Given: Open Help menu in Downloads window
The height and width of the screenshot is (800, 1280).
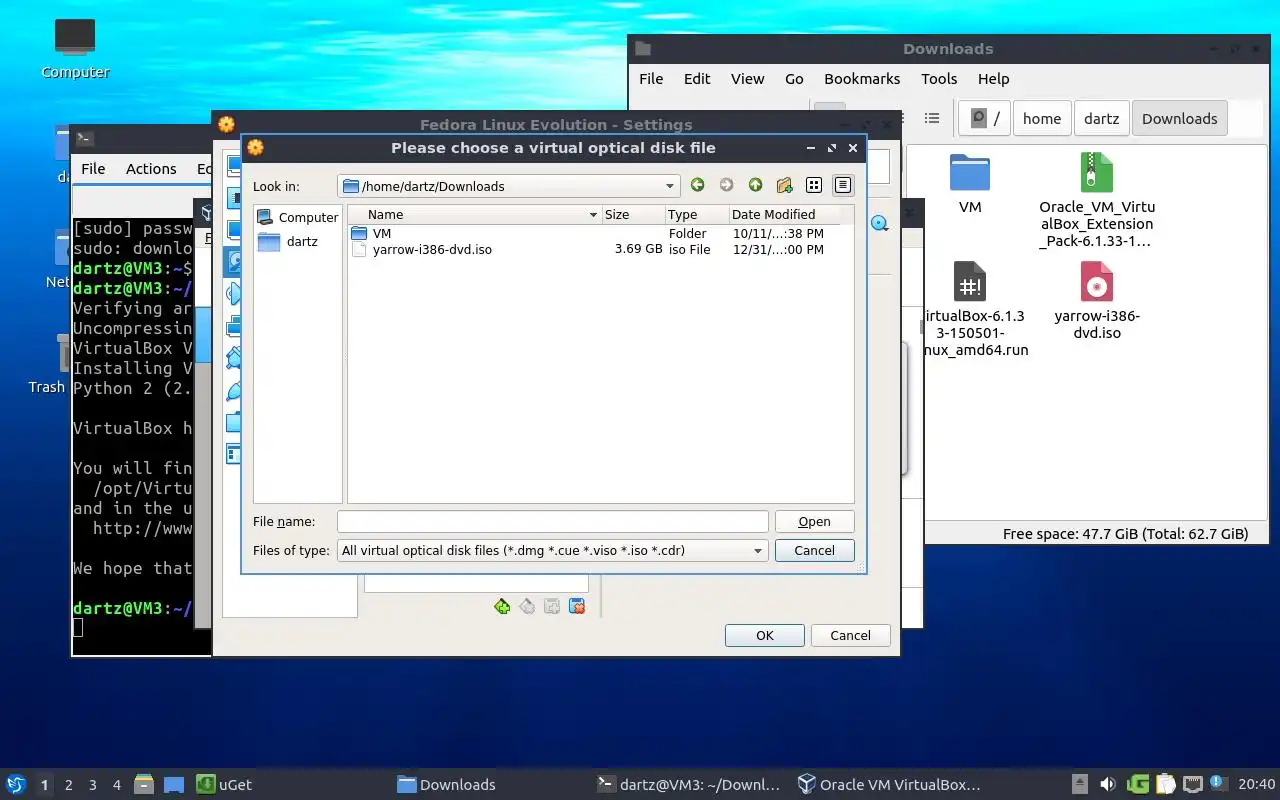Looking at the screenshot, I should (x=993, y=78).
